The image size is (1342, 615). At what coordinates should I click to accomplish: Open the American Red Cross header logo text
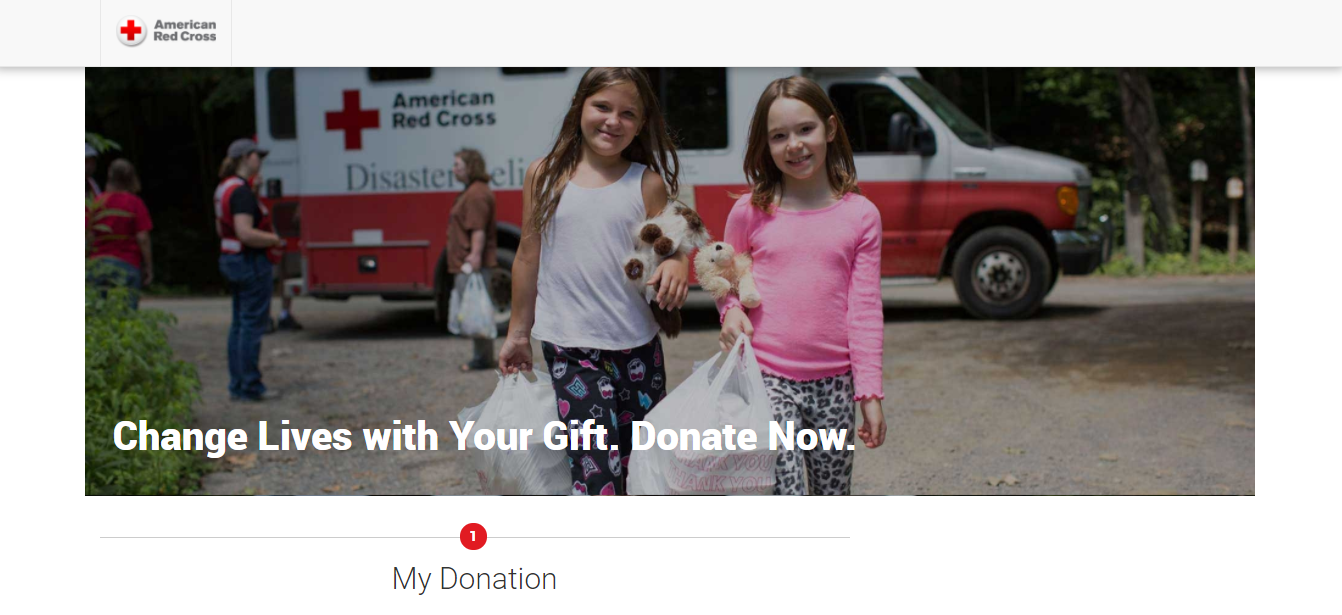click(185, 31)
